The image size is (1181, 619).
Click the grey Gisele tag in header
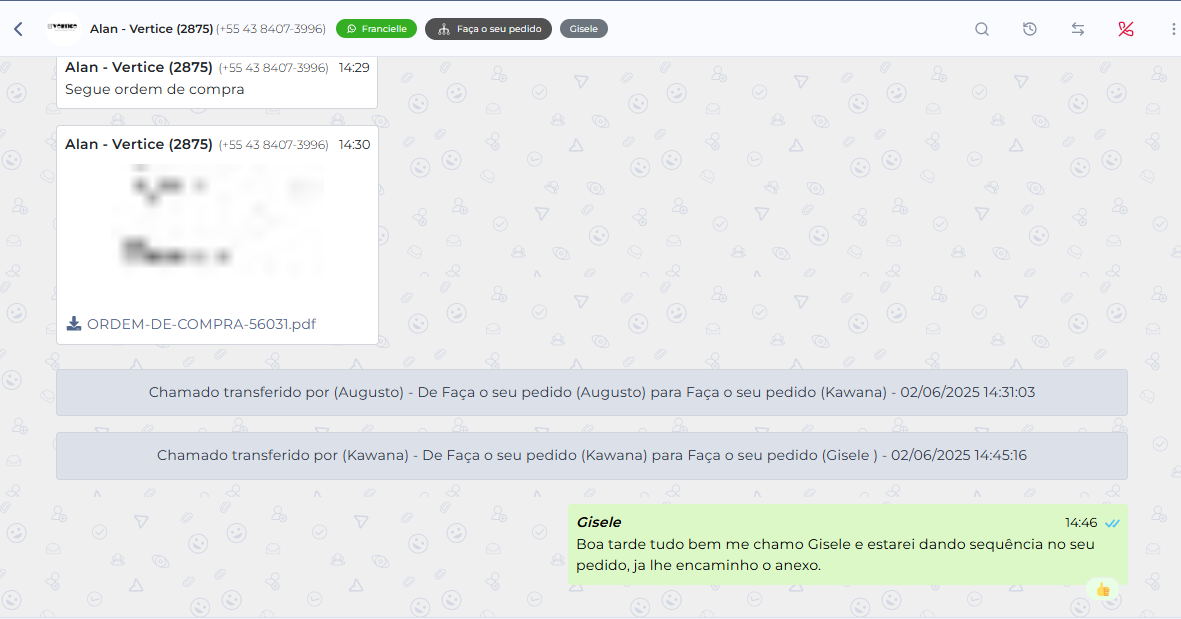tap(584, 29)
